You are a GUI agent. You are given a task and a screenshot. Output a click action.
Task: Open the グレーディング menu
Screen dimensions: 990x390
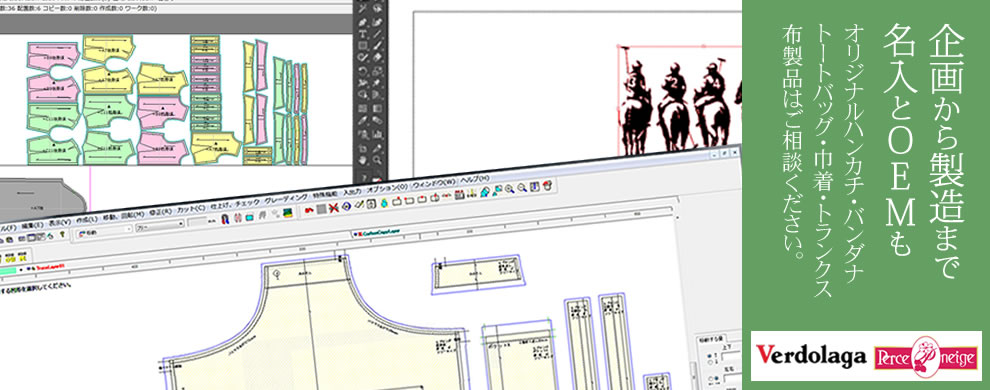[x=286, y=199]
